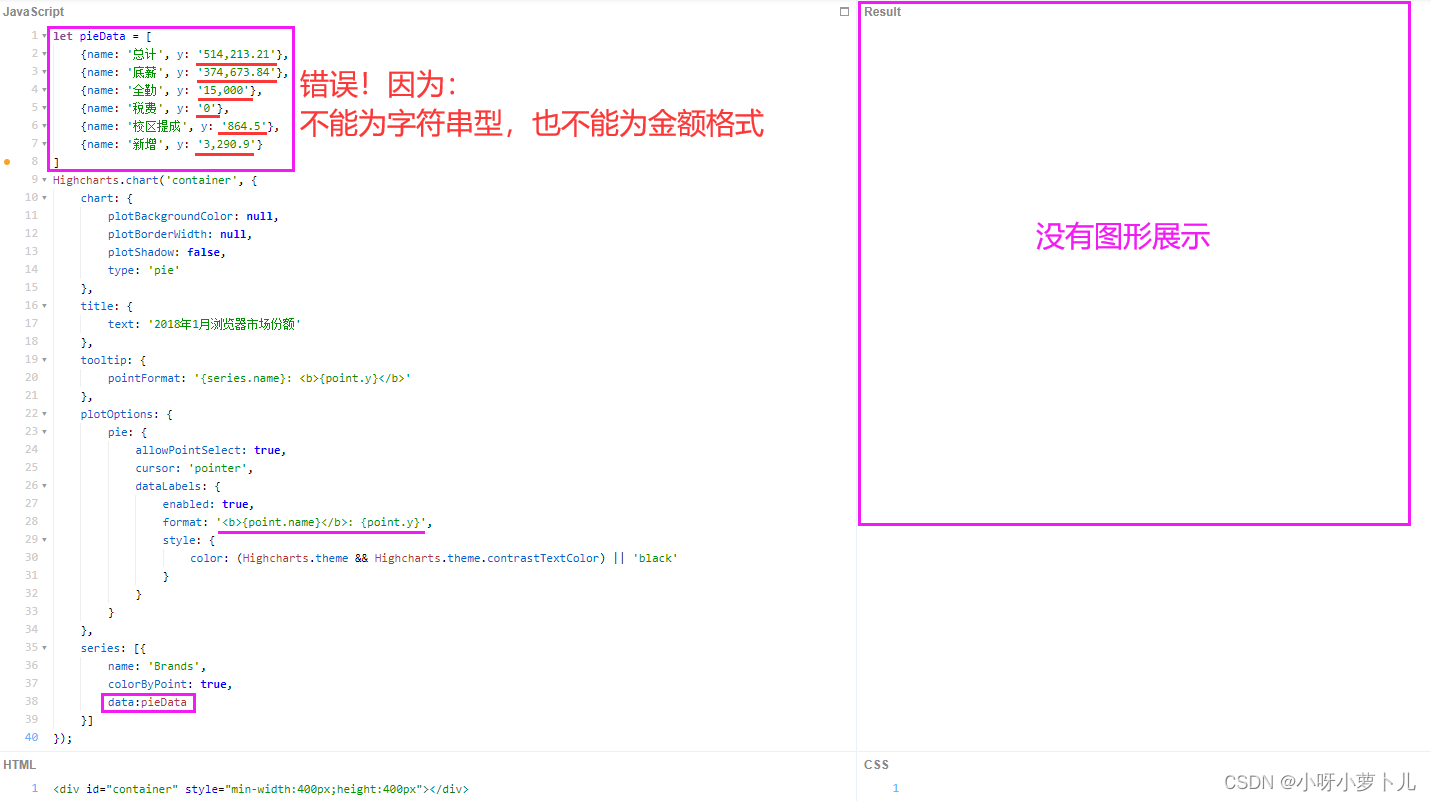Collapse the tooltip block fold on line 19
This screenshot has height=801, width=1431.
44,359
